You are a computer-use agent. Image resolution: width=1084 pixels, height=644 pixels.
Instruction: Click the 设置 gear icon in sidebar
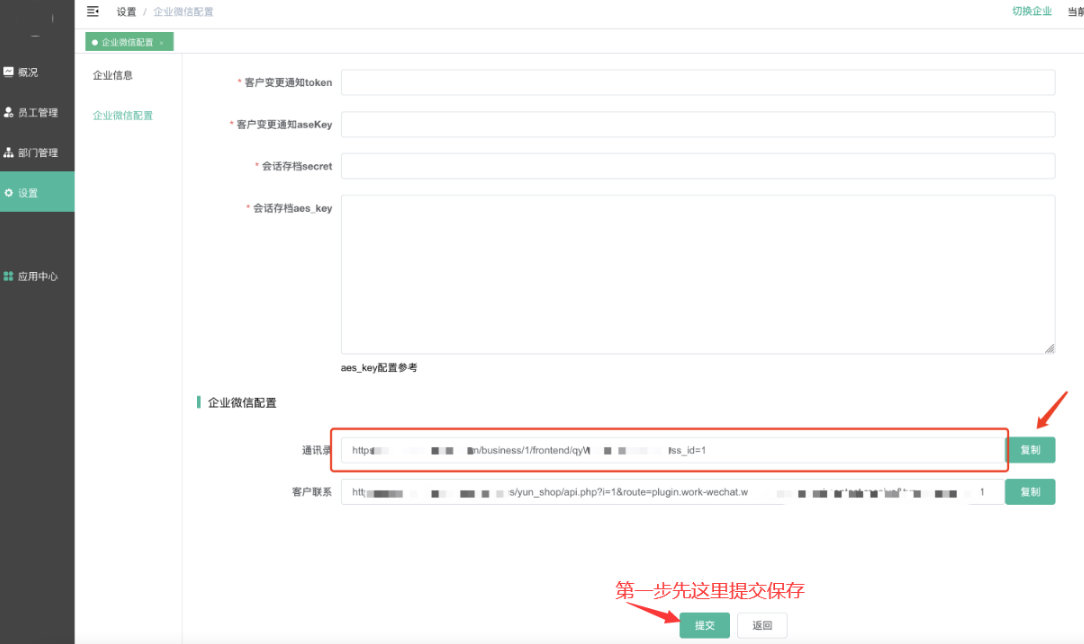tap(9, 192)
